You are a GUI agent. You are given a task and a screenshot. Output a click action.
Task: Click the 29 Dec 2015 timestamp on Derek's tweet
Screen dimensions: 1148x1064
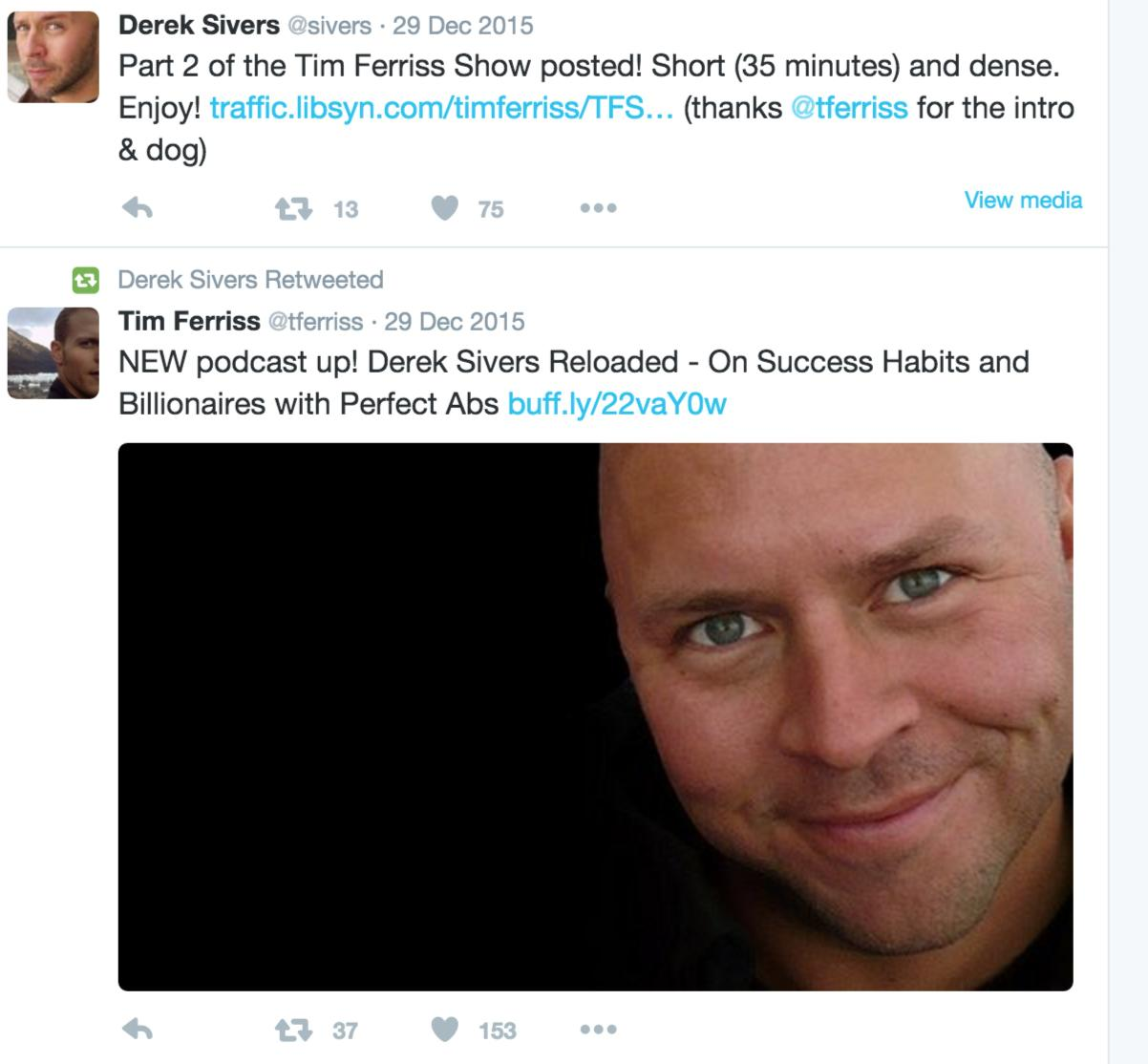pyautogui.click(x=462, y=25)
